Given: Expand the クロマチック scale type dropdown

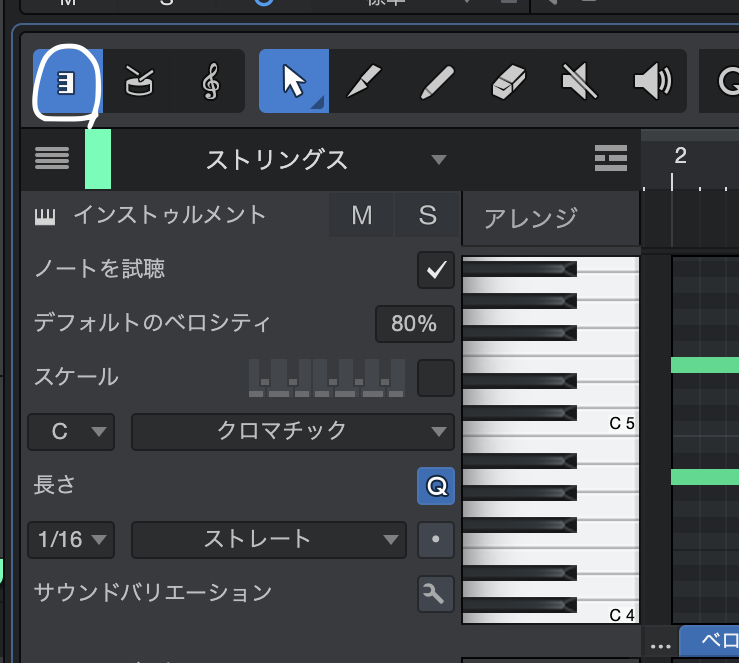Looking at the screenshot, I should point(292,432).
